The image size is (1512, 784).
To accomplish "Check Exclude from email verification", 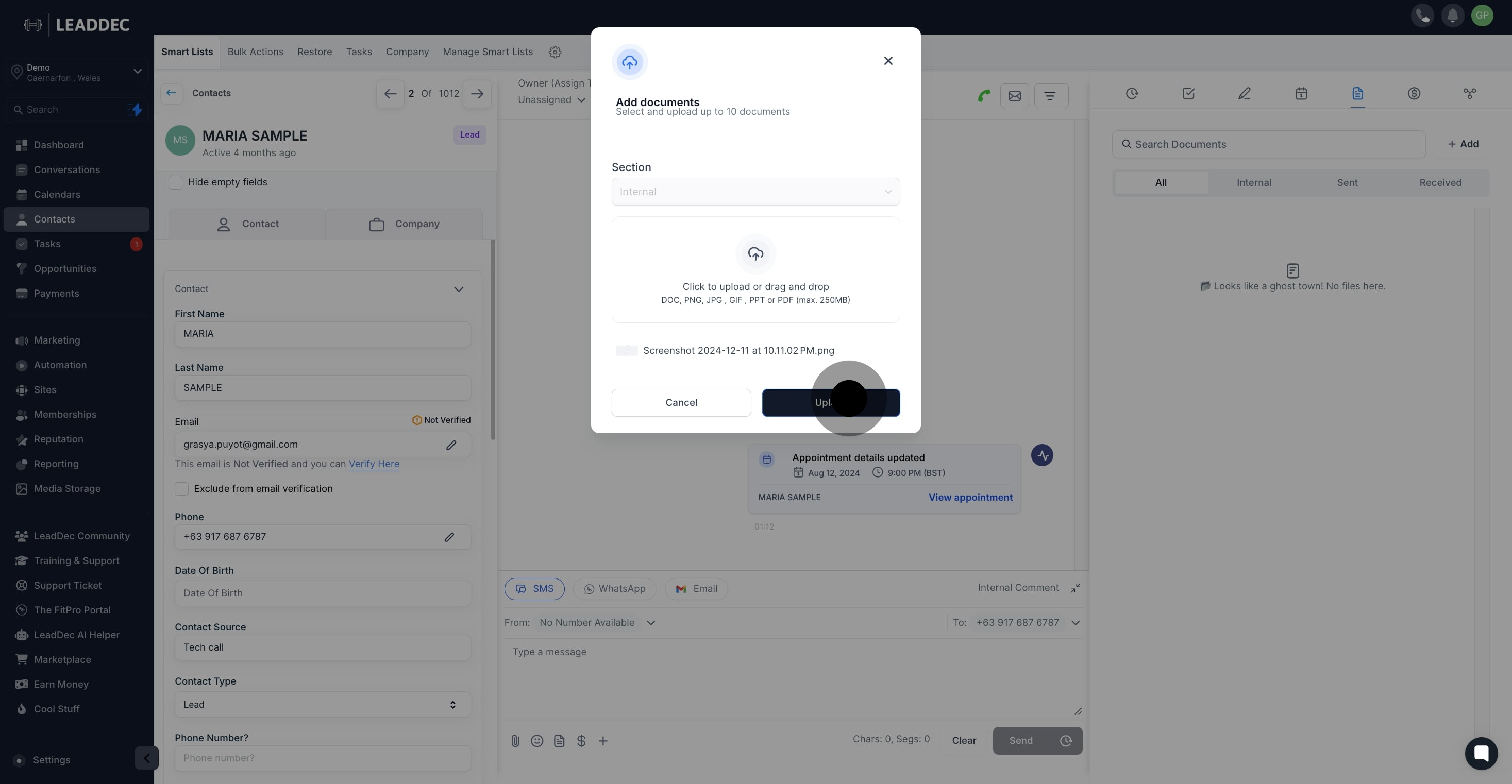I will [181, 489].
